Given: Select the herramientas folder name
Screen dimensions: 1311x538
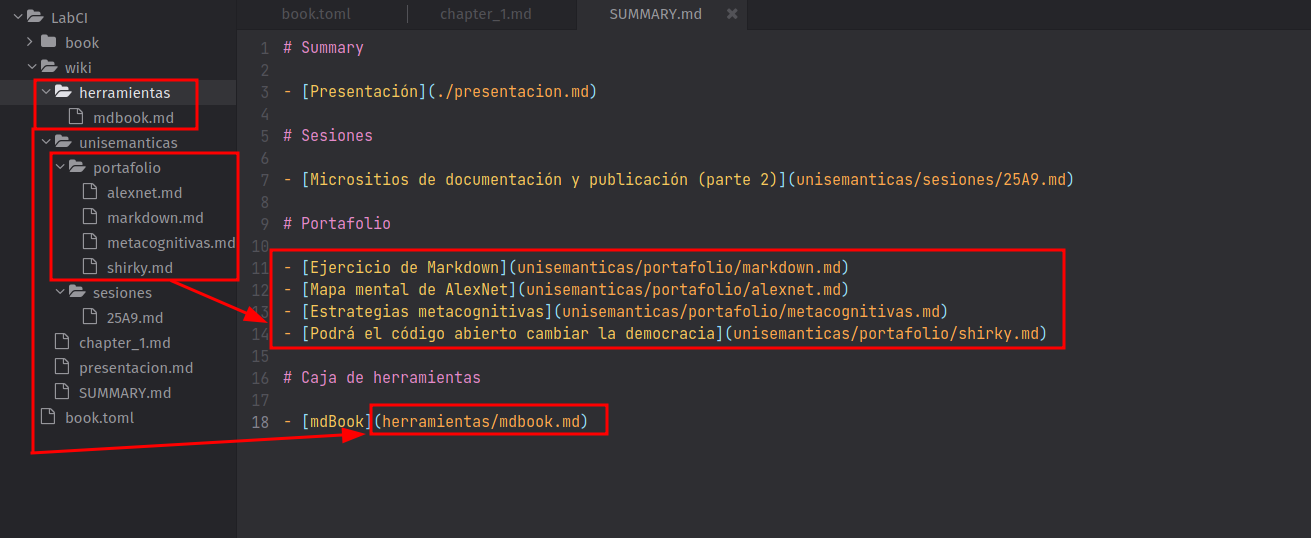Looking at the screenshot, I should [125, 92].
